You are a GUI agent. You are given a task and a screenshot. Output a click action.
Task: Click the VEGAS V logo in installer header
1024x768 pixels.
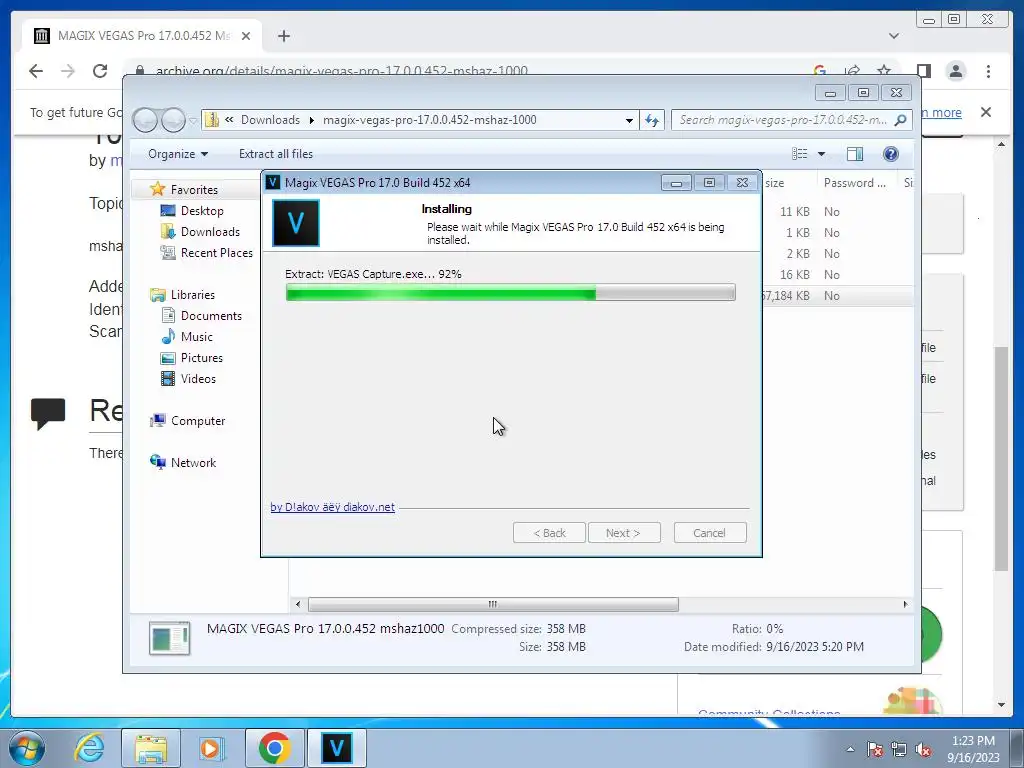[x=296, y=223]
